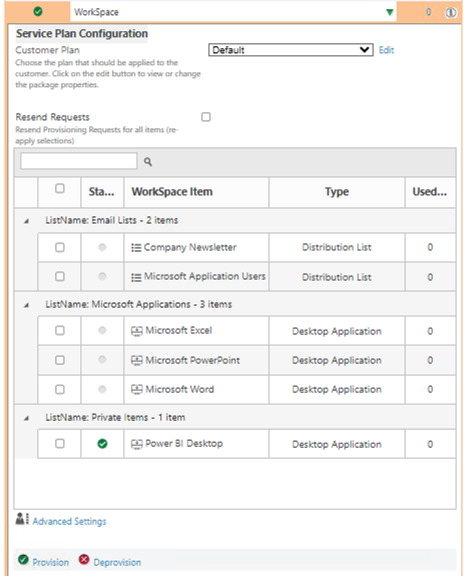Enable the Resend Requests checkbox
466x576 pixels.
click(206, 117)
